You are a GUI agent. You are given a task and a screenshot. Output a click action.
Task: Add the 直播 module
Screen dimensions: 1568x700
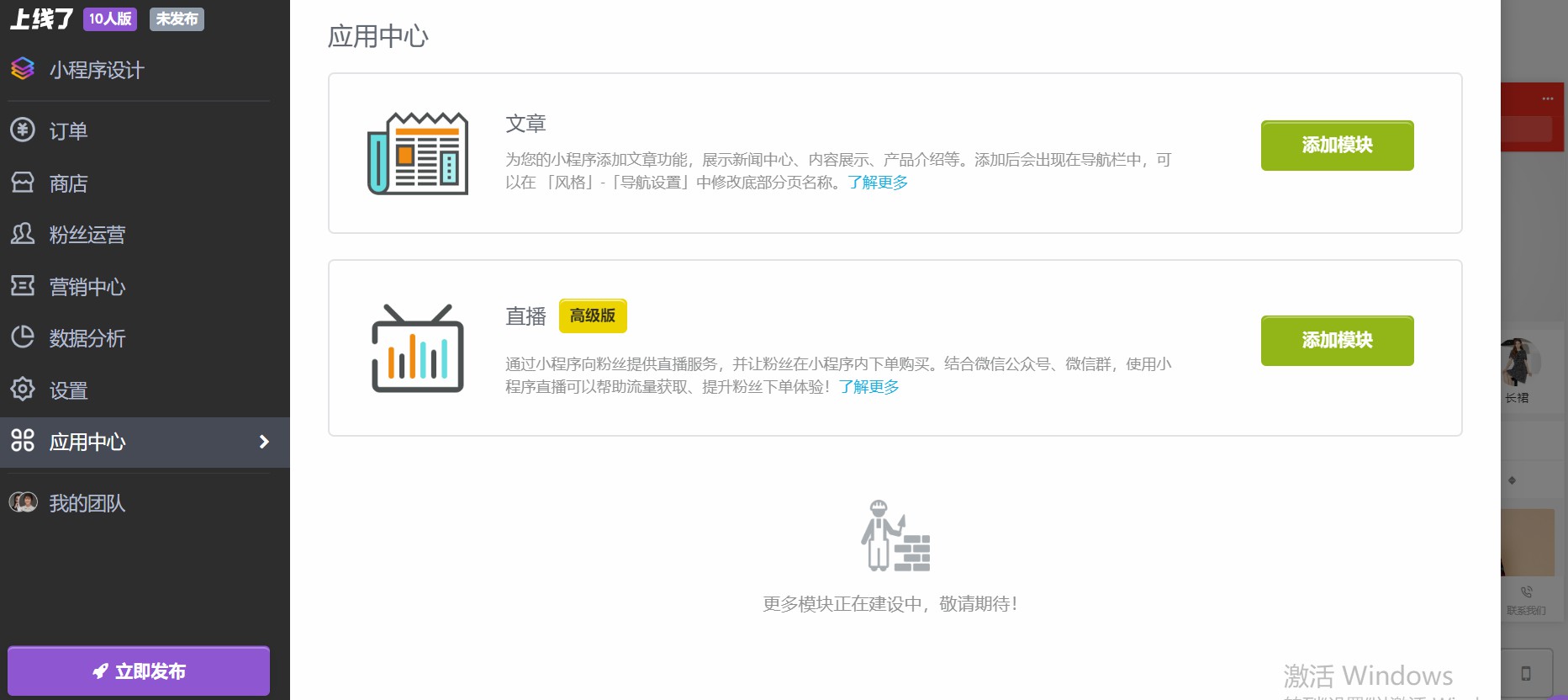1337,341
